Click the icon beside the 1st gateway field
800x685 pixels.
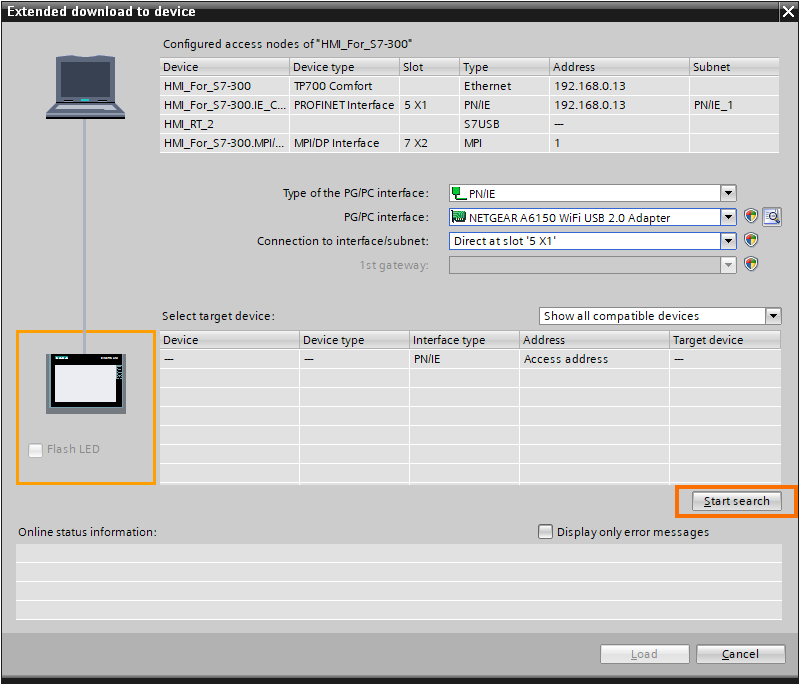[x=751, y=264]
